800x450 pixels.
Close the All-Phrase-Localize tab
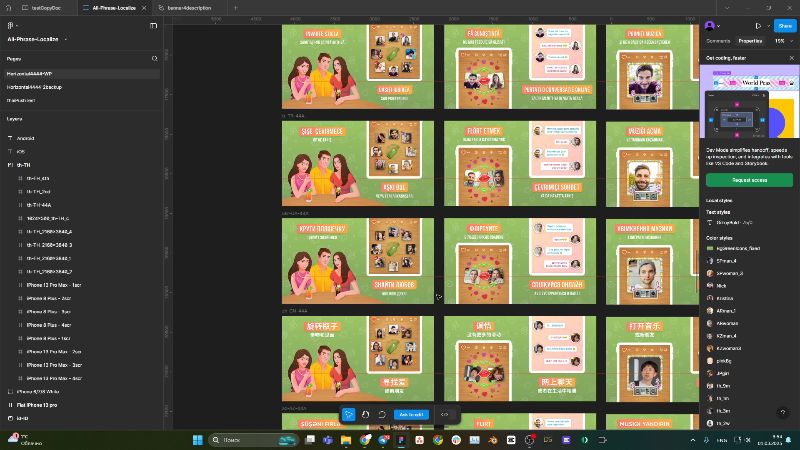tap(144, 8)
